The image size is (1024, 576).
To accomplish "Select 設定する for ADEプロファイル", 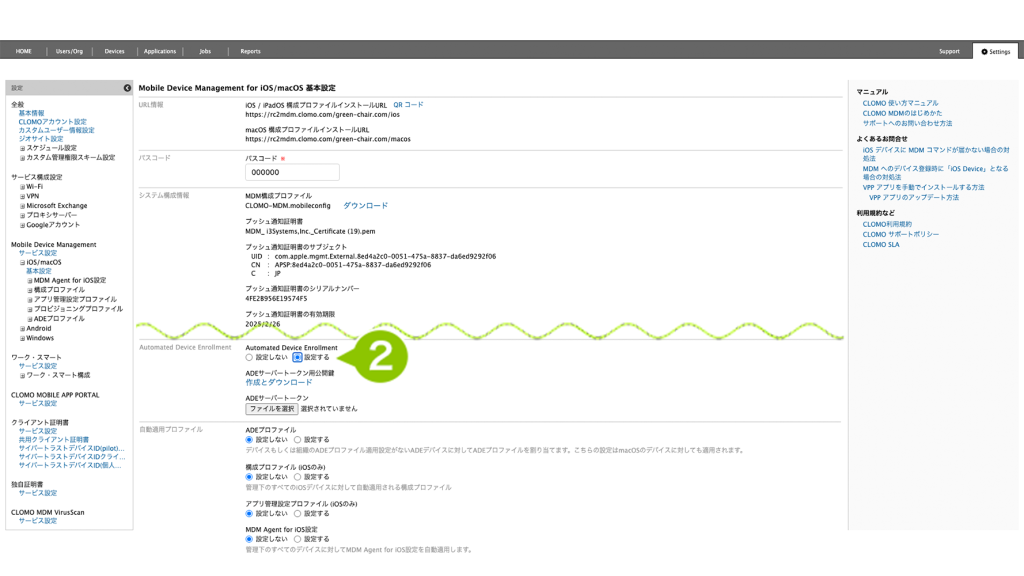I will tap(297, 440).
